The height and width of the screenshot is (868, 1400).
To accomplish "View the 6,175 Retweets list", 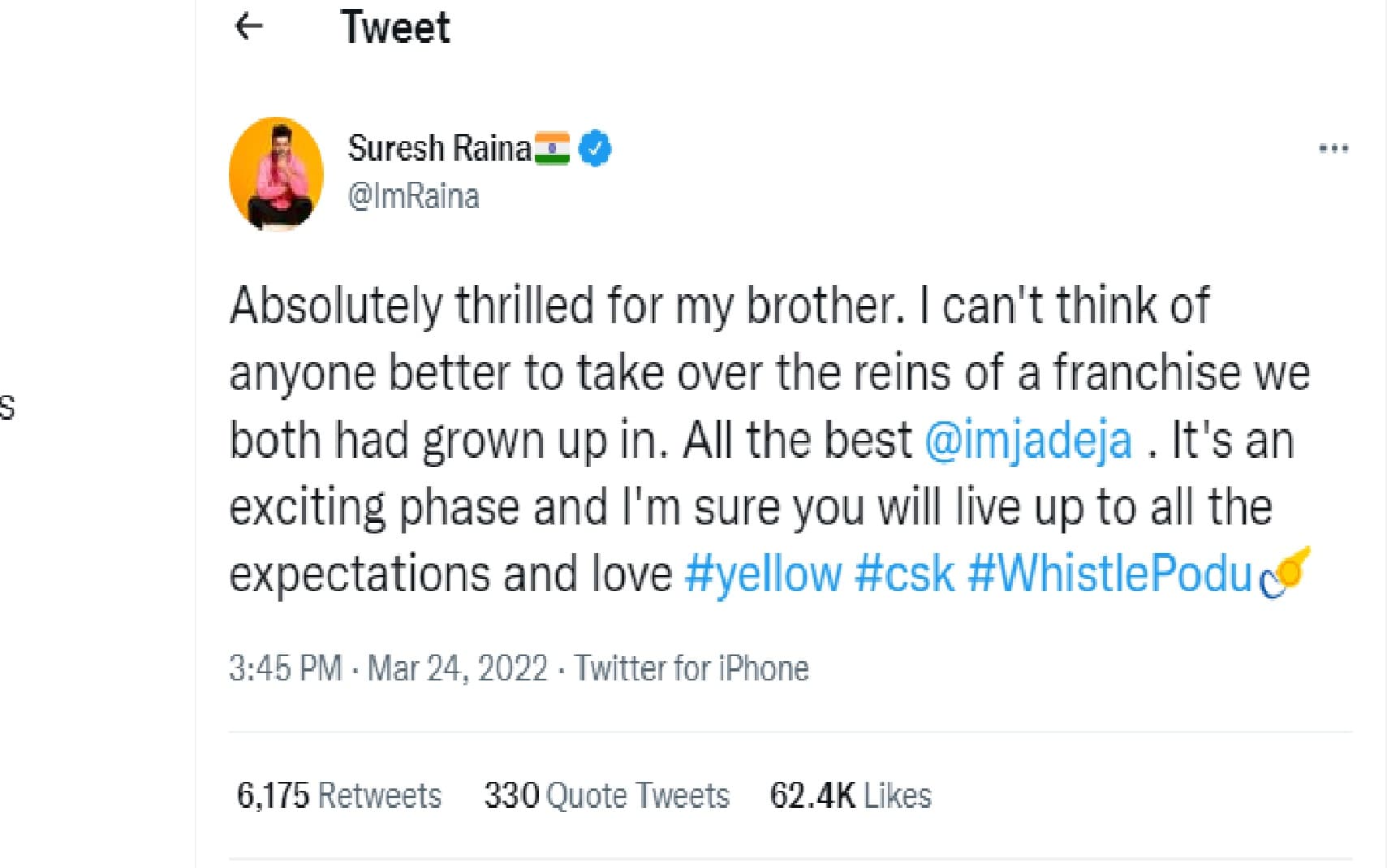I will tap(338, 795).
